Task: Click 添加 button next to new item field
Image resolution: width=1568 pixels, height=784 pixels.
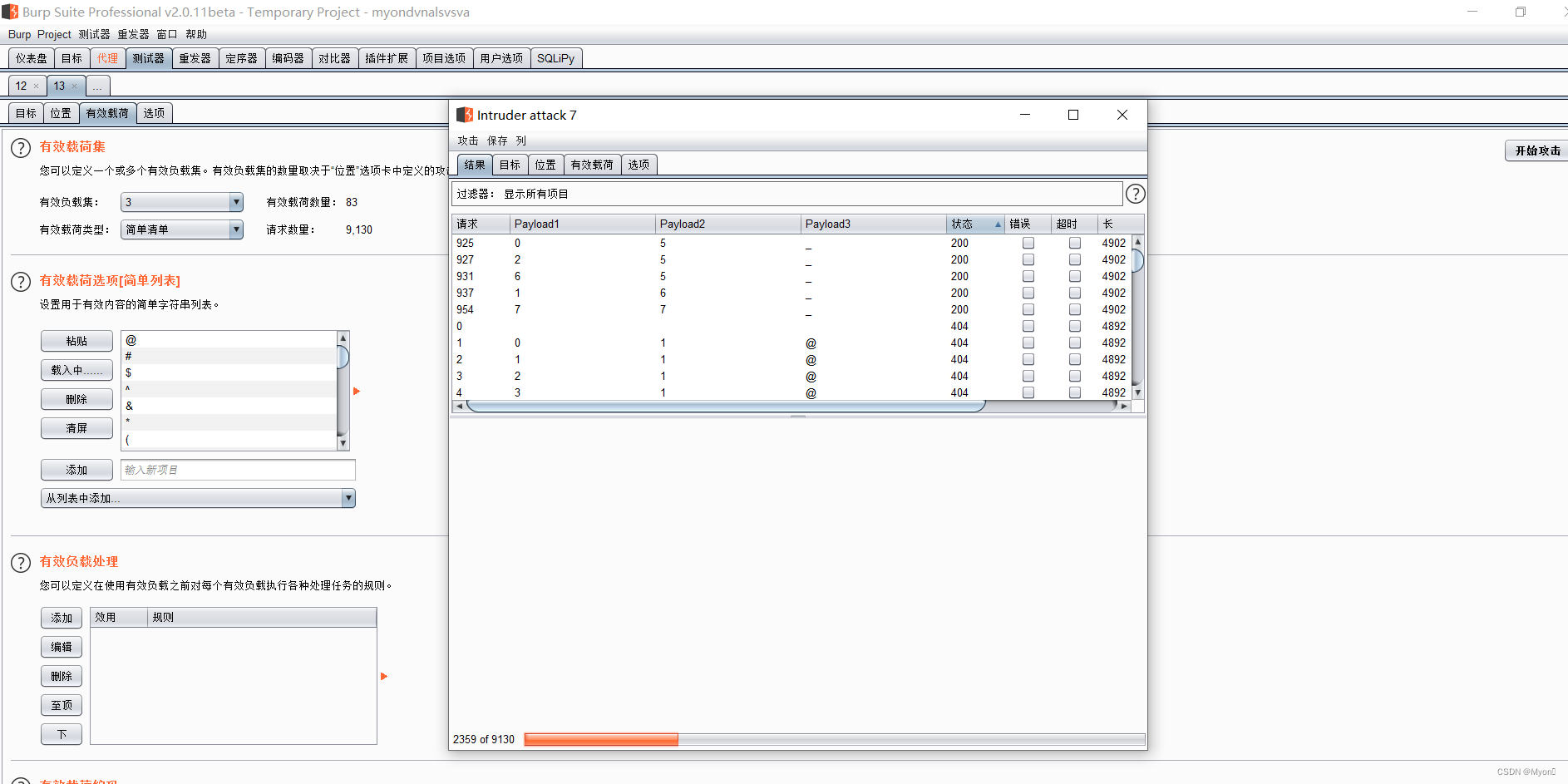Action: [x=76, y=470]
